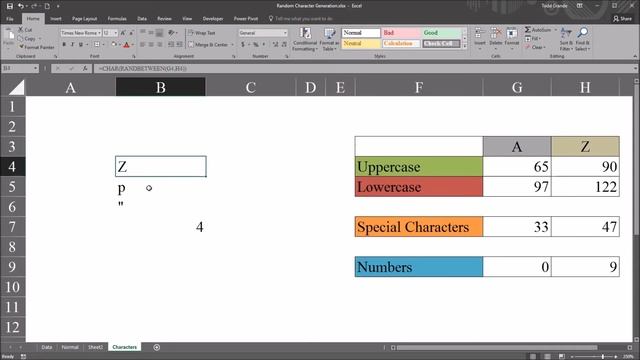Viewport: 640px width, 360px height.
Task: Decrease font size with the small A icon
Action: 131,33
